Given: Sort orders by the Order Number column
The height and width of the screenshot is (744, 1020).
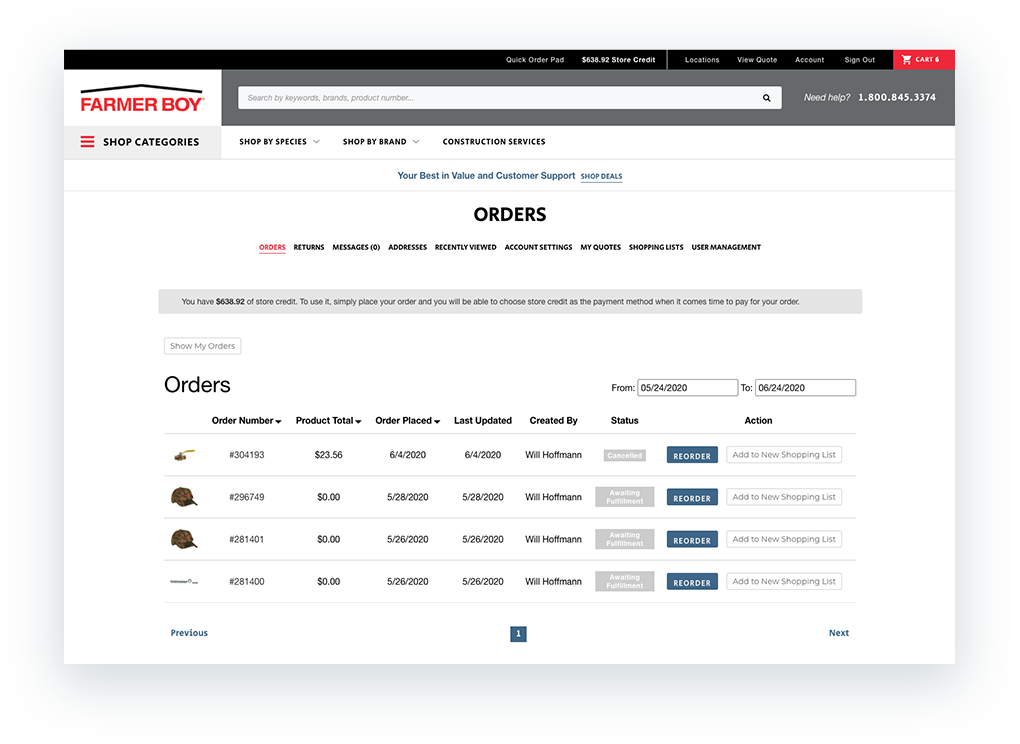Looking at the screenshot, I should pyautogui.click(x=246, y=420).
